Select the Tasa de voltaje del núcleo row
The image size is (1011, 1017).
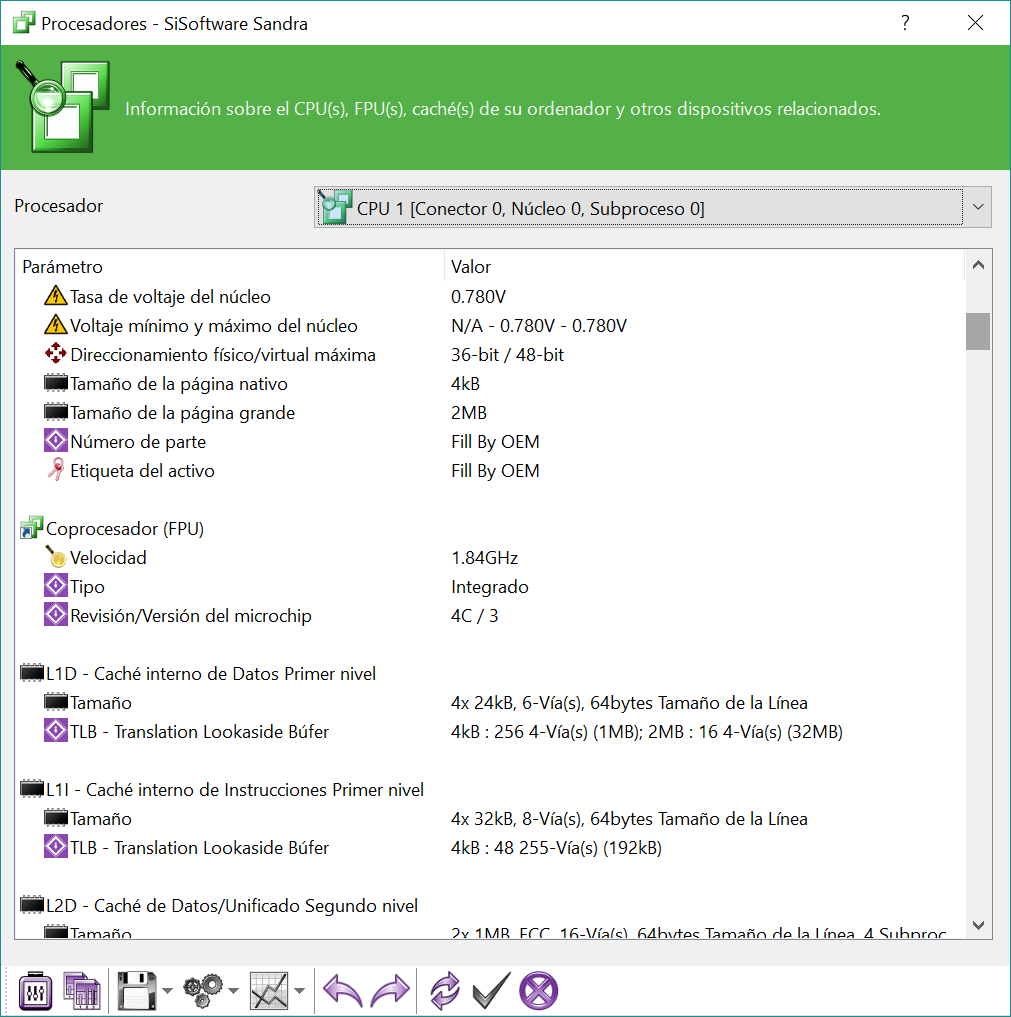(x=490, y=296)
